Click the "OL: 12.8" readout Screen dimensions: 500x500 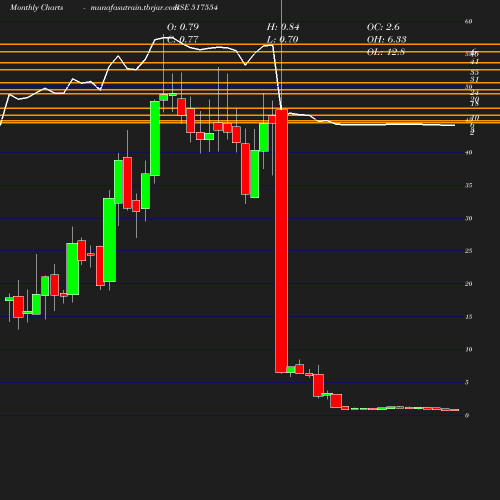coord(386,52)
